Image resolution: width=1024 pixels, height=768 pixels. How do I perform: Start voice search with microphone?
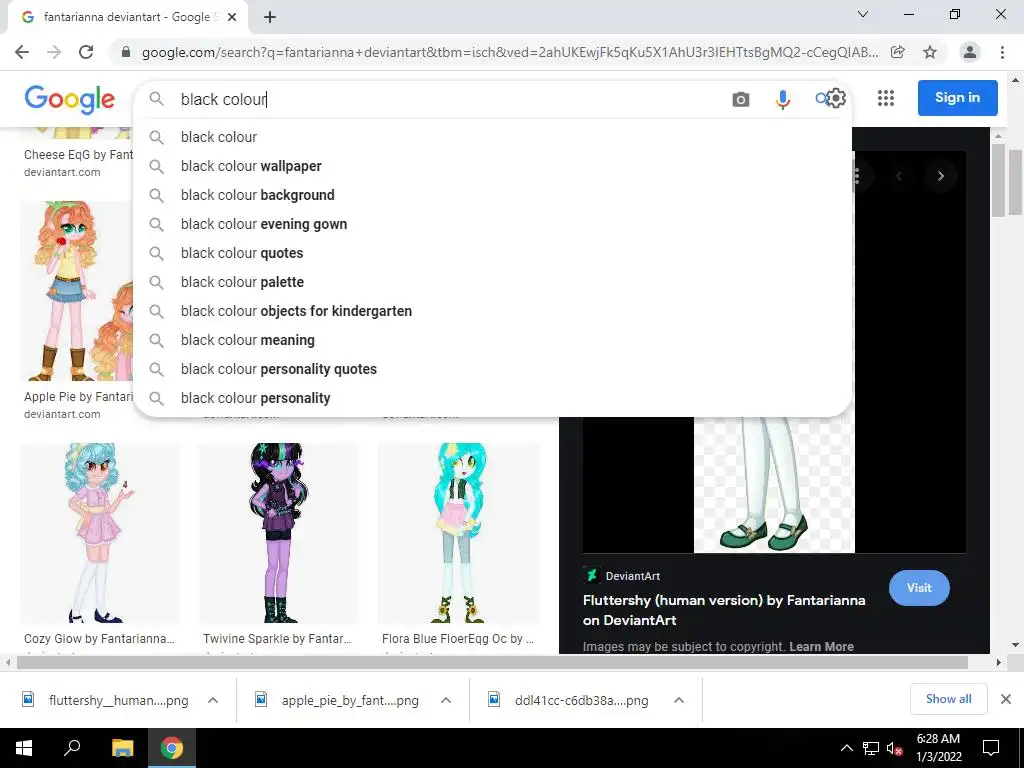(x=782, y=99)
